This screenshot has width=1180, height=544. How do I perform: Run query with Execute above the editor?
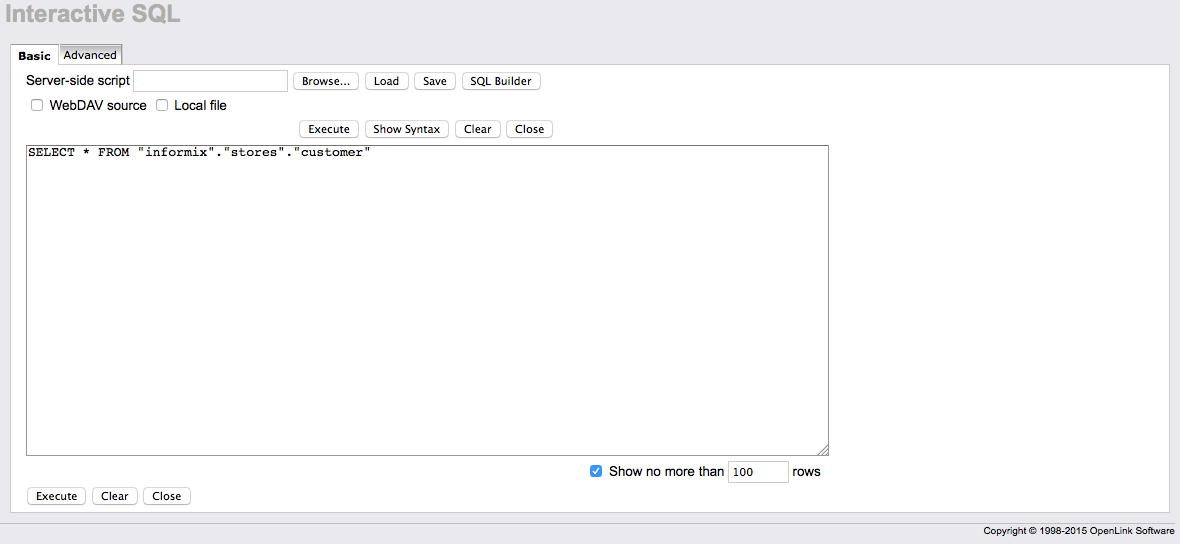[328, 129]
